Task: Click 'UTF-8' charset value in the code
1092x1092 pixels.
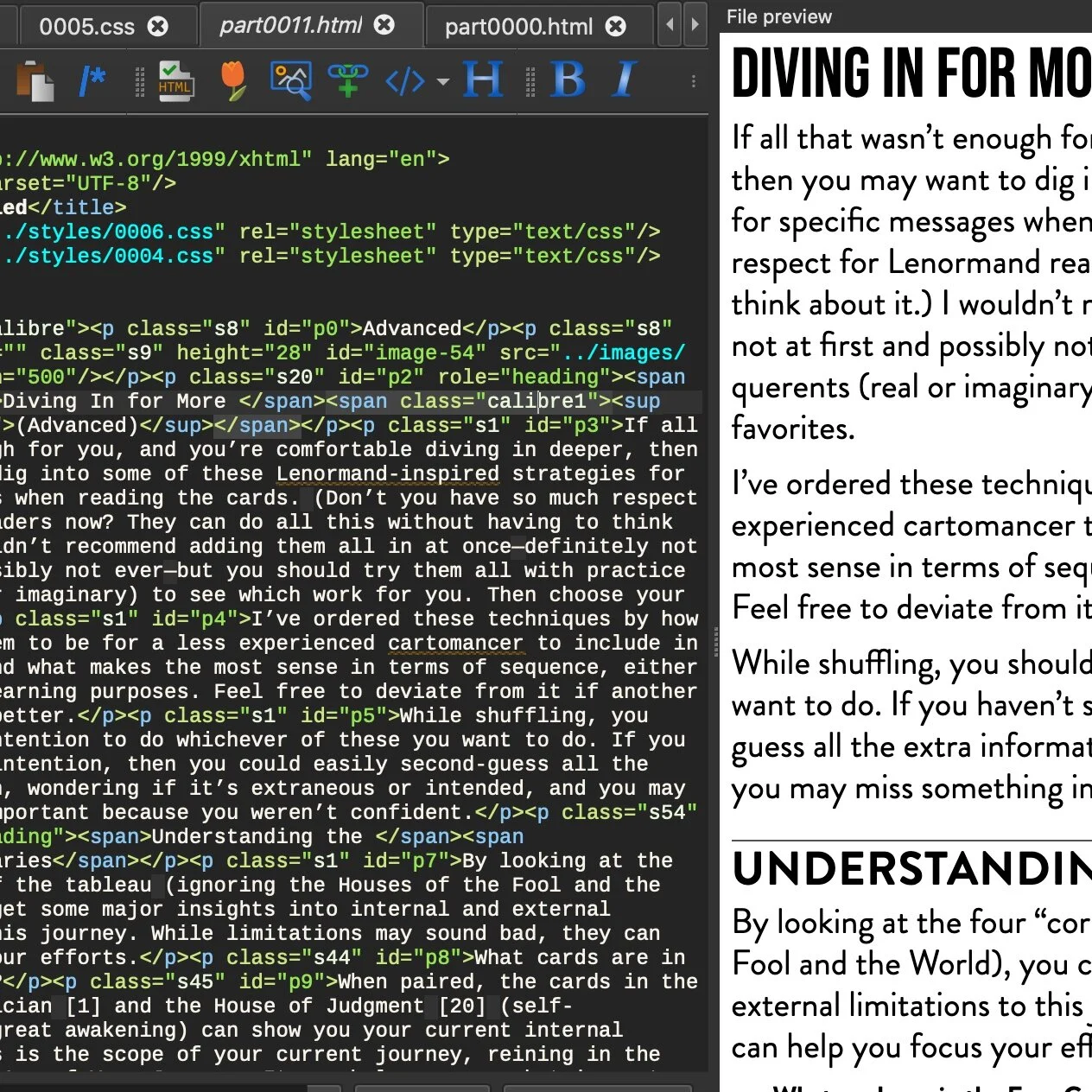Action: 108,184
